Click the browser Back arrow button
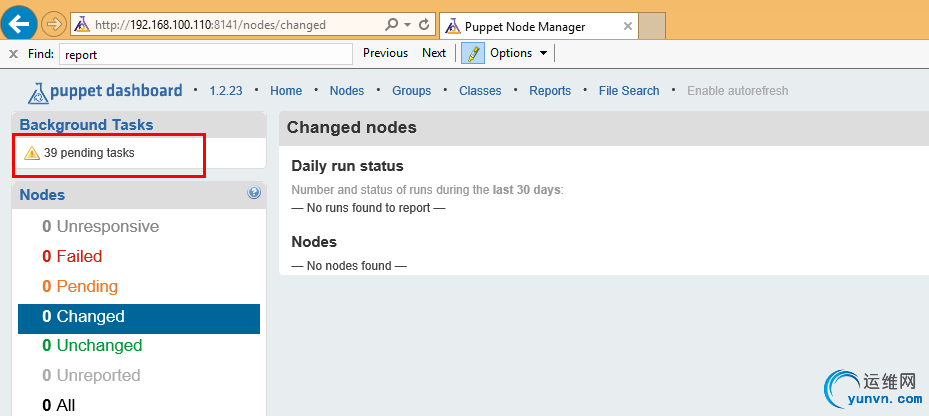Viewport: 929px width, 416px height. [19, 24]
